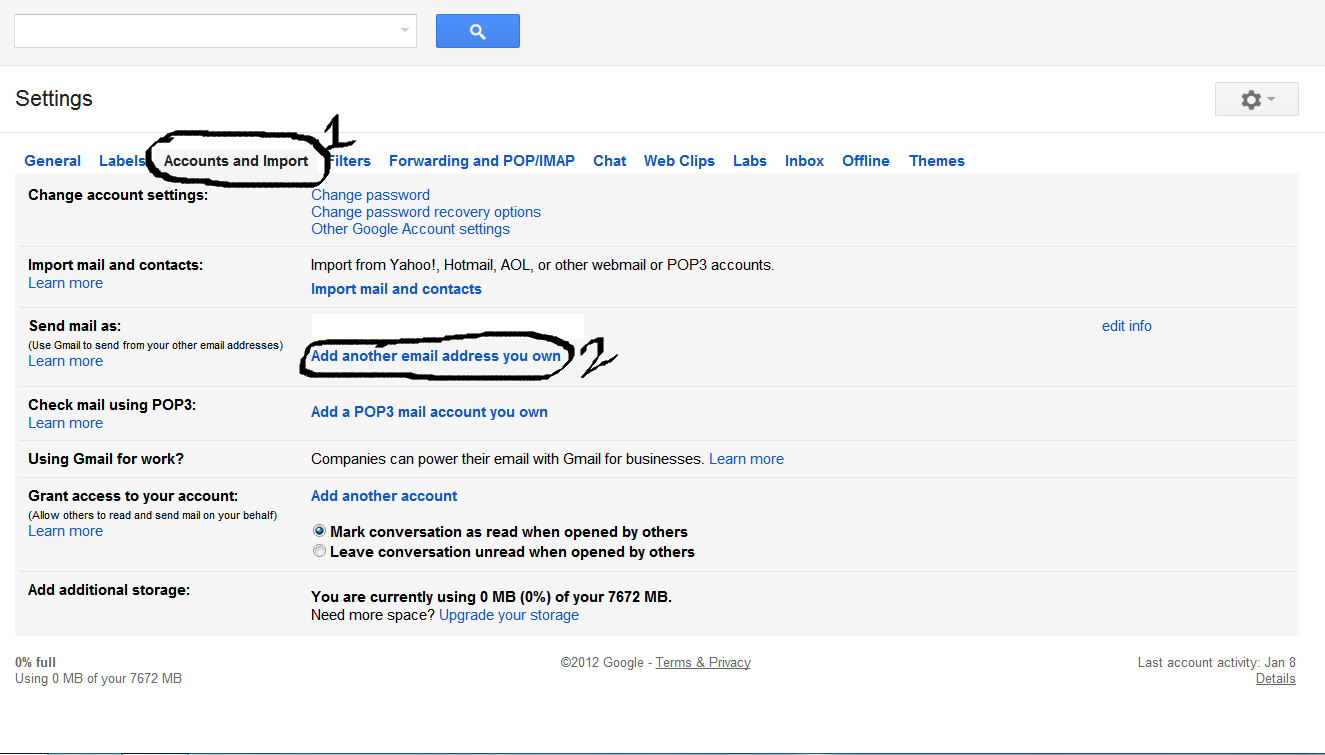Open Learn more under Send mail as
The image size is (1325, 755).
pyautogui.click(x=65, y=361)
